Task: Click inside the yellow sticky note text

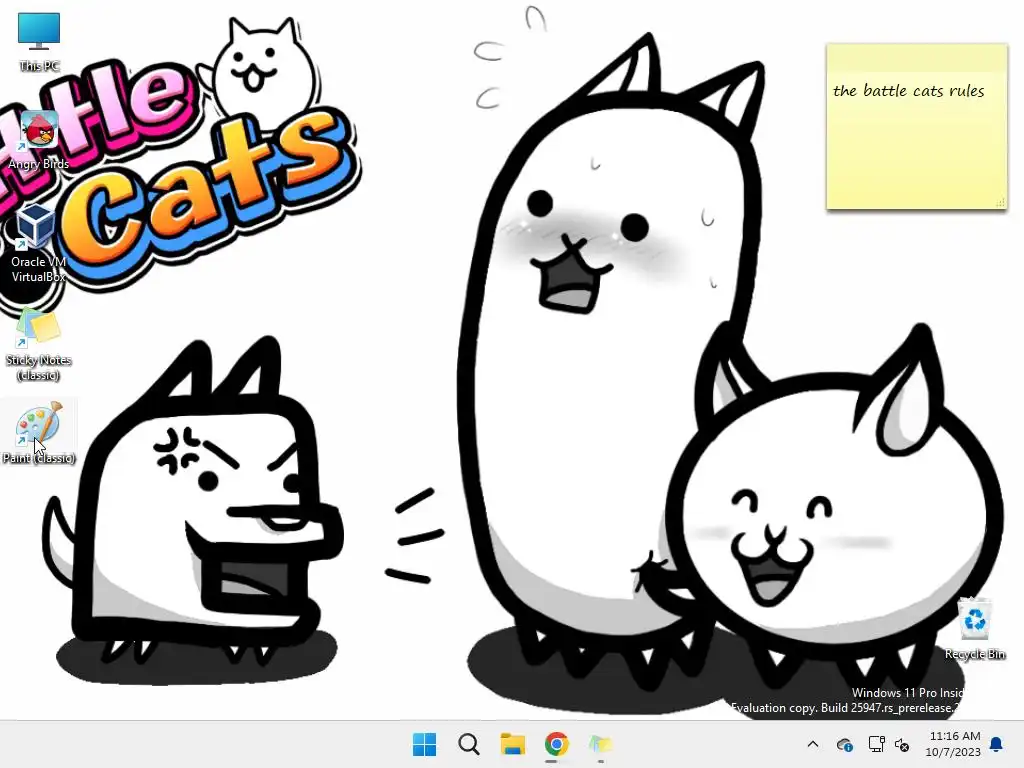Action: point(908,91)
